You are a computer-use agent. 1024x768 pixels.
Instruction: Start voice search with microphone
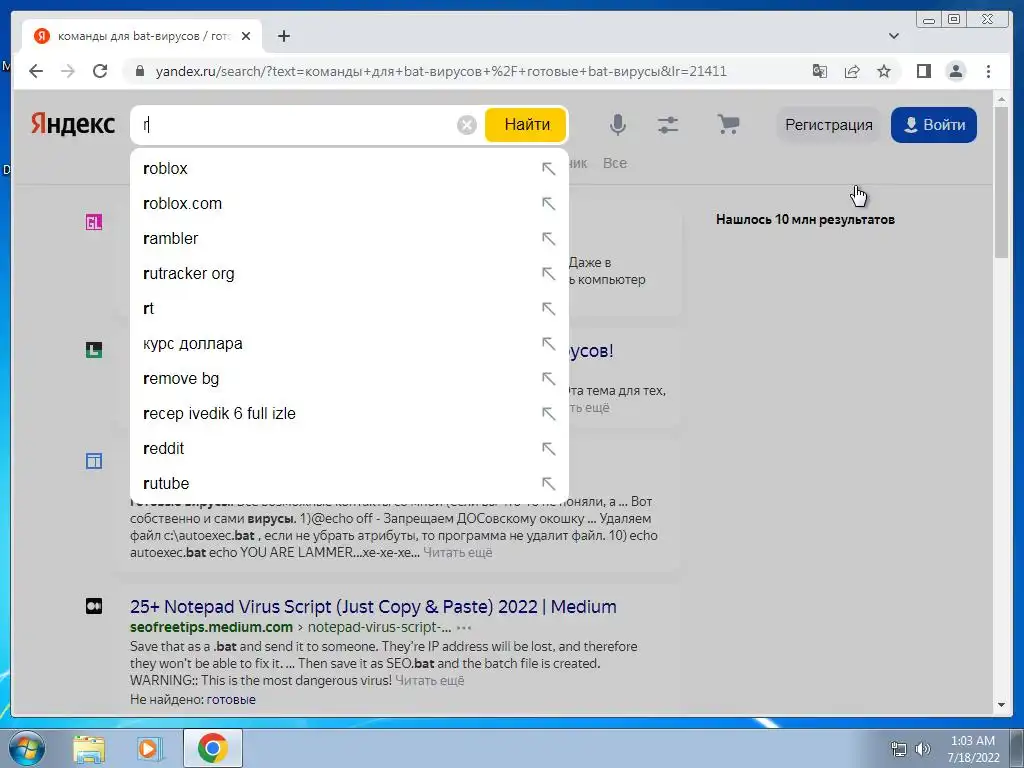point(618,124)
